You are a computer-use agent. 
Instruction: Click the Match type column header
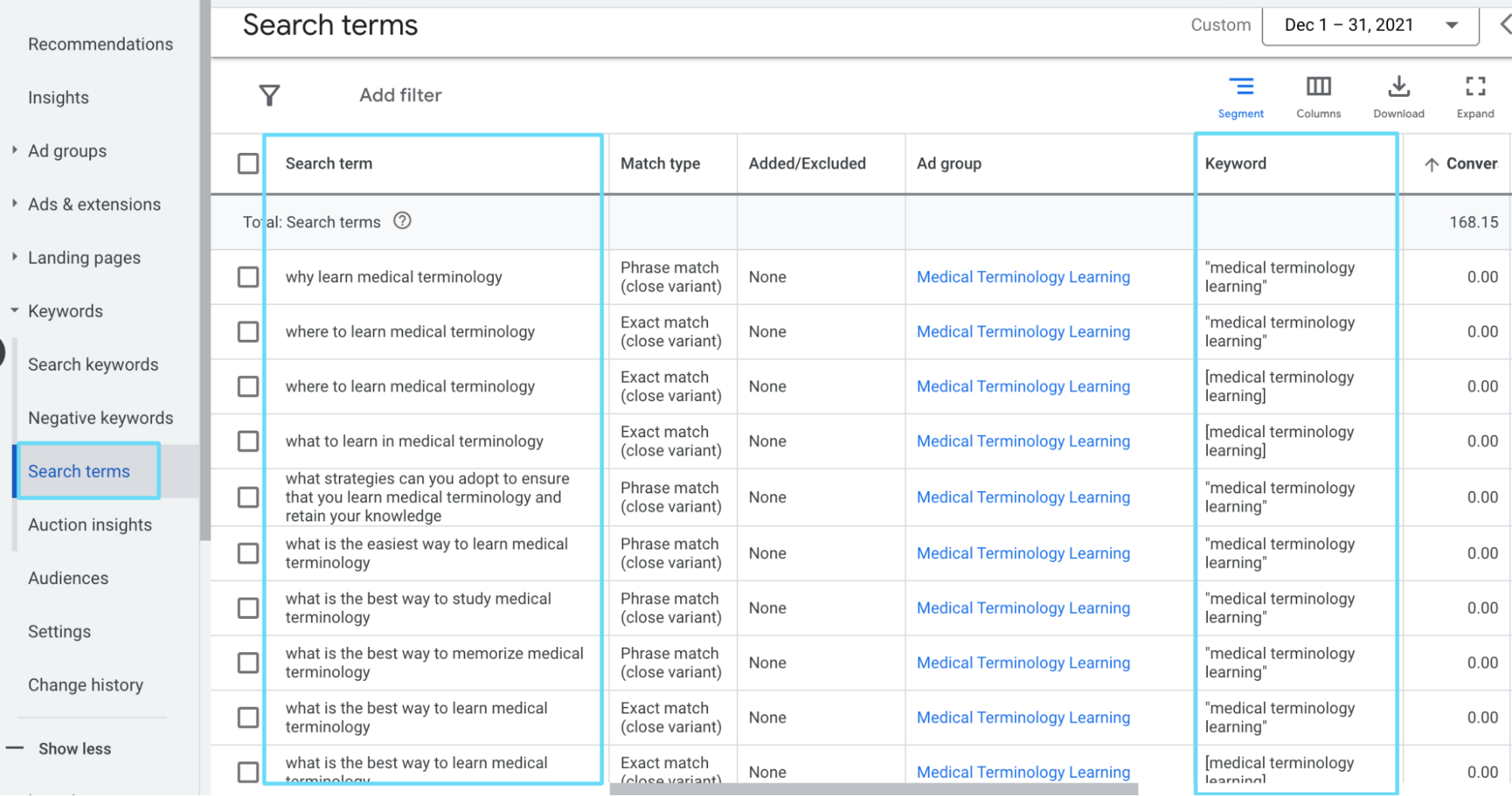pos(660,163)
